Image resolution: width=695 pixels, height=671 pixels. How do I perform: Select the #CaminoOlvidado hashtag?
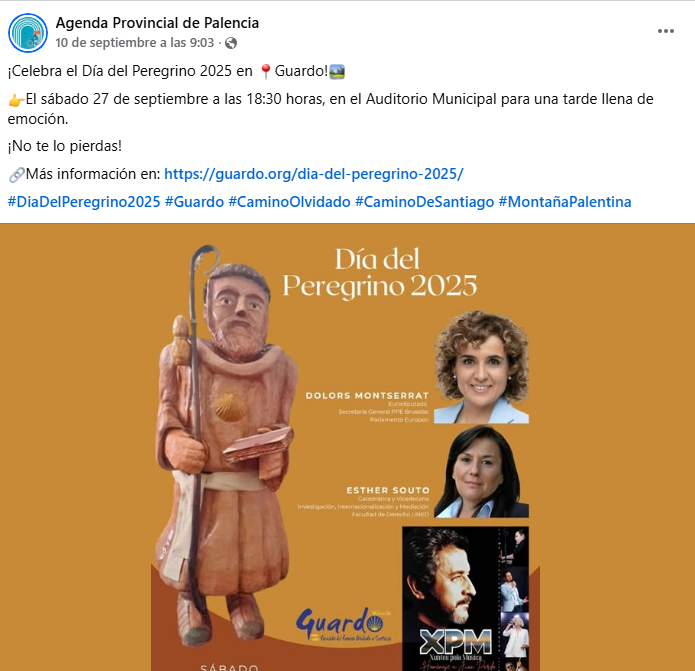click(x=289, y=202)
